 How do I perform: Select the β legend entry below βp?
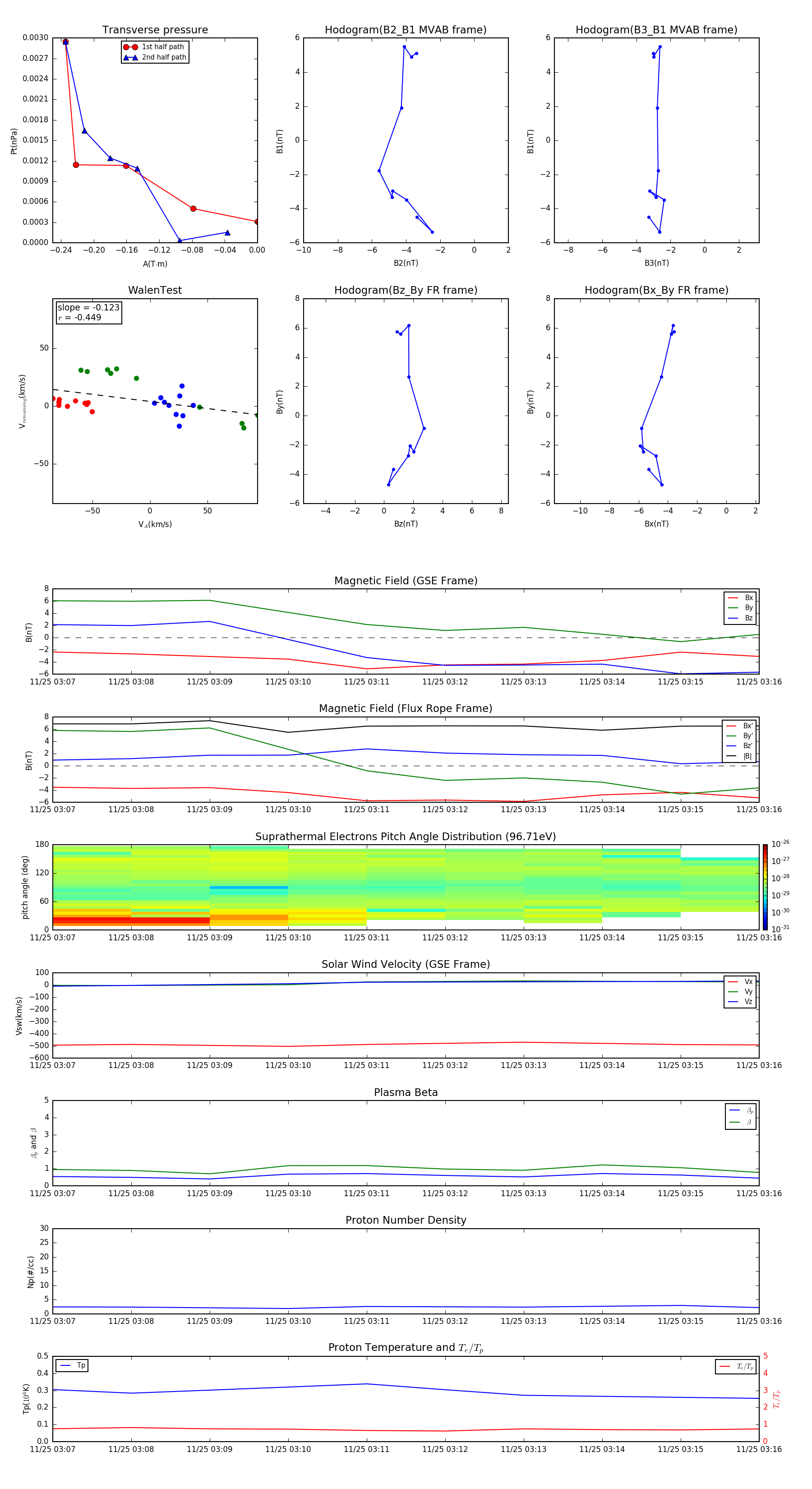pyautogui.click(x=741, y=1122)
